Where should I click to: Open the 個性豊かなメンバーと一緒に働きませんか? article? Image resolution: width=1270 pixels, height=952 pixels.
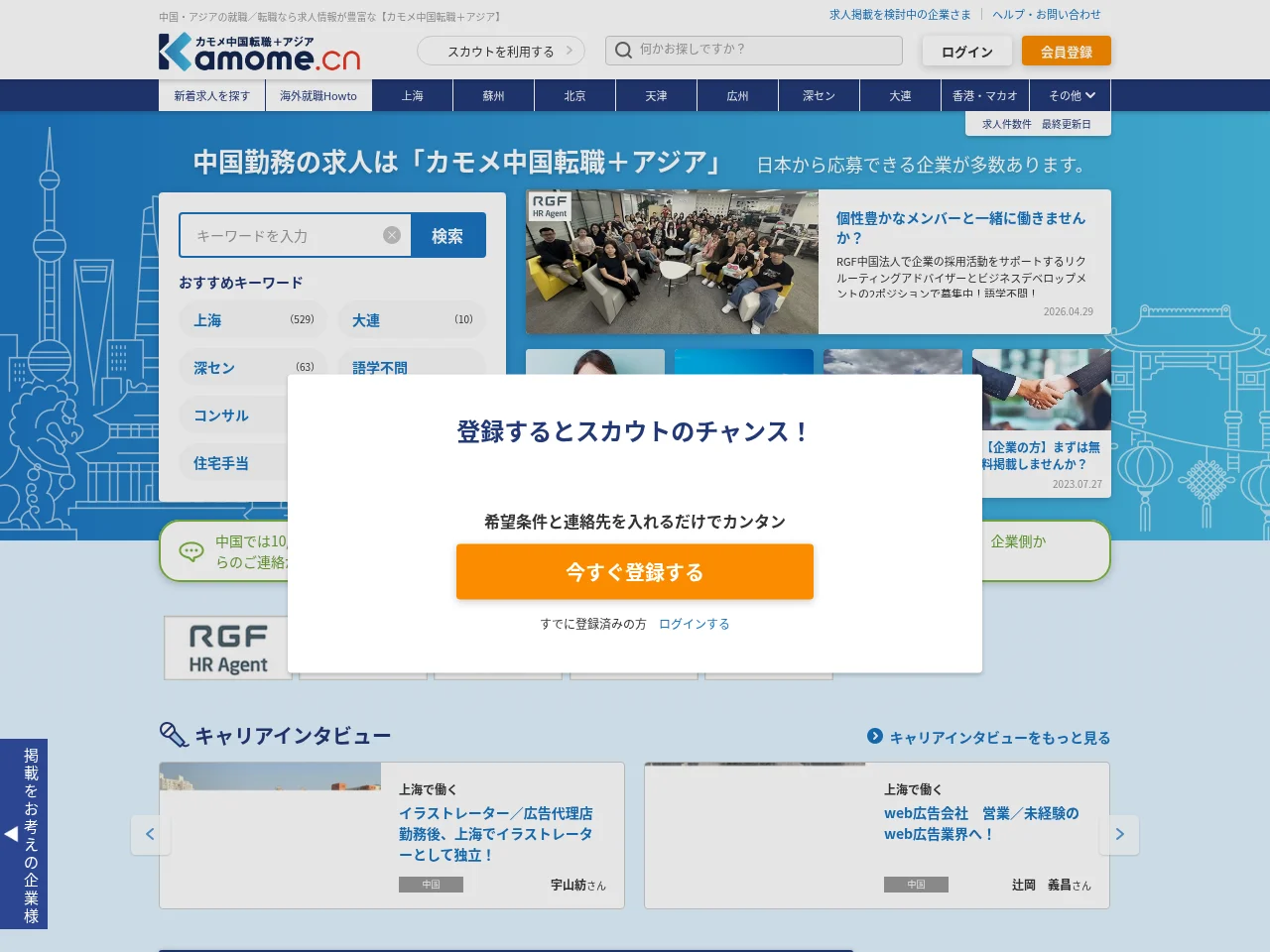click(x=960, y=227)
